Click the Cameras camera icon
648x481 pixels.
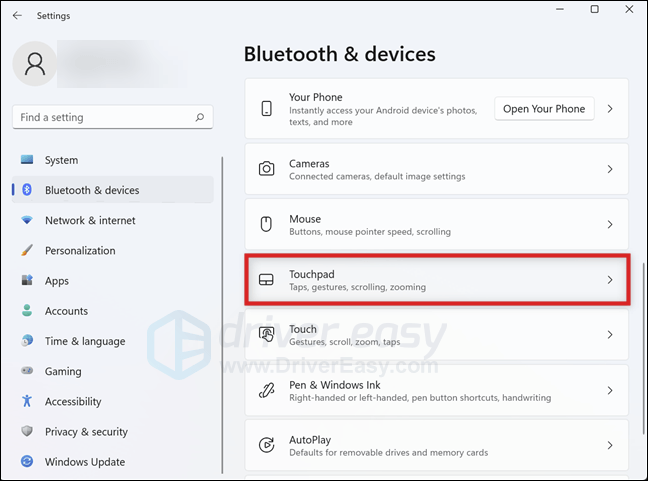[267, 169]
